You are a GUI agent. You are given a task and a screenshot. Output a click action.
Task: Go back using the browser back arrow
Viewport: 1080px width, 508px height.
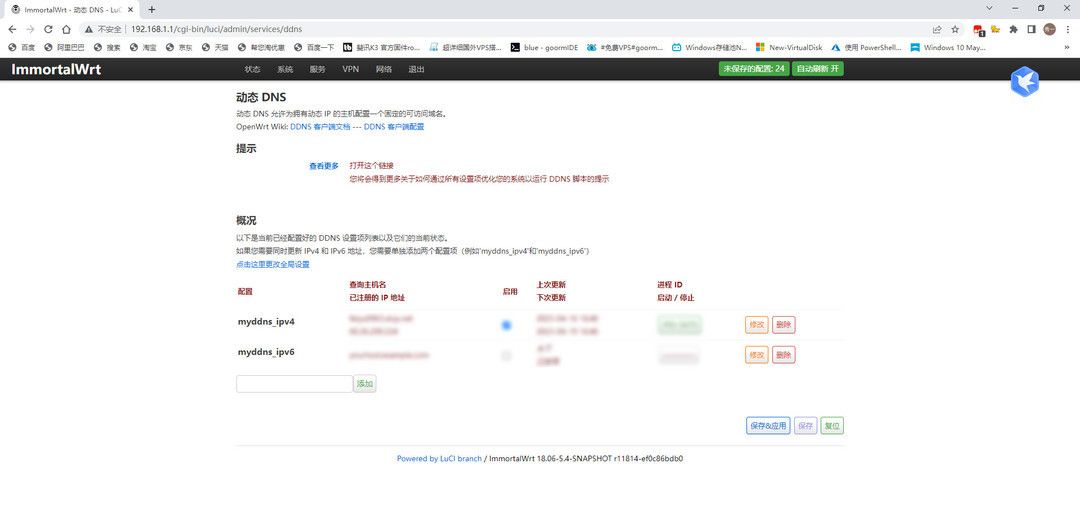pyautogui.click(x=12, y=30)
